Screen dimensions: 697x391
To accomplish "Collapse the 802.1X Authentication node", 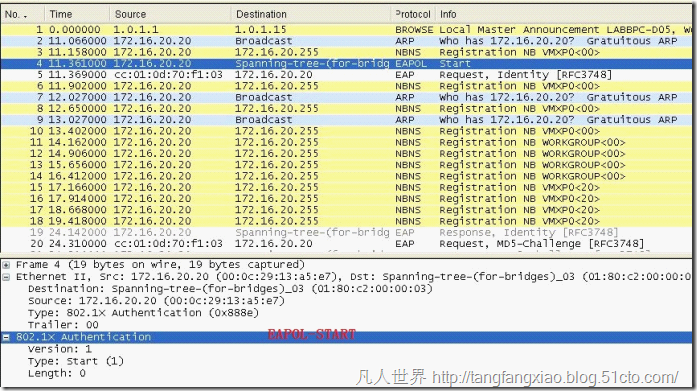I will [6, 337].
